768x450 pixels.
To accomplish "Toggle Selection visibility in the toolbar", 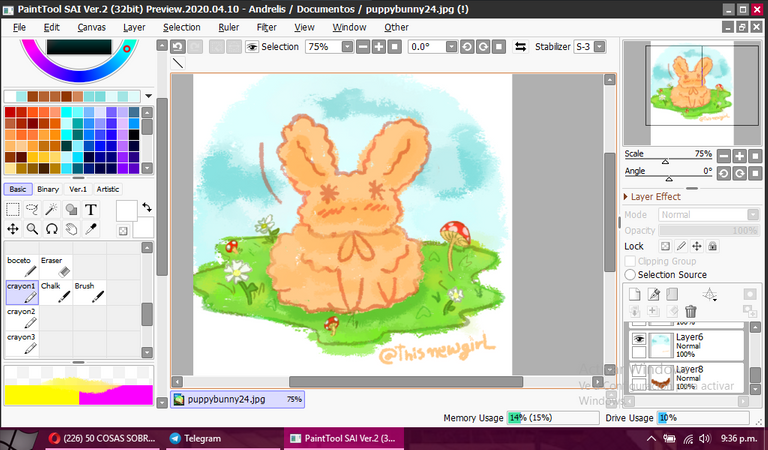I will pos(252,47).
